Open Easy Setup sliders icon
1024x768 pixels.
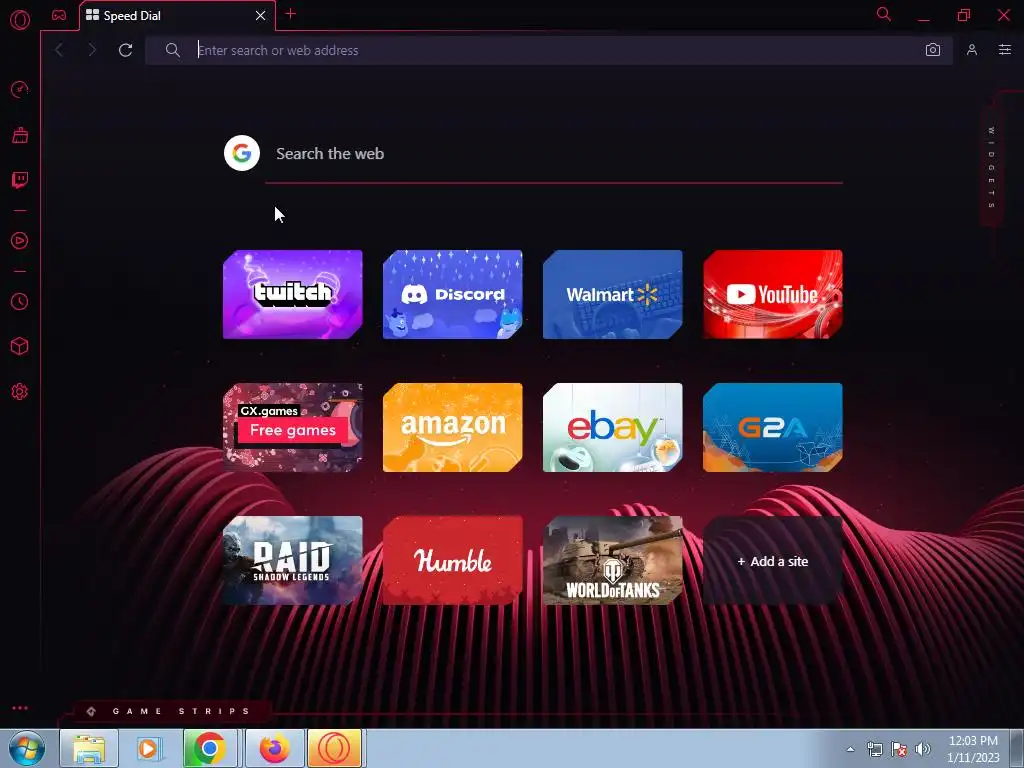tap(1005, 50)
